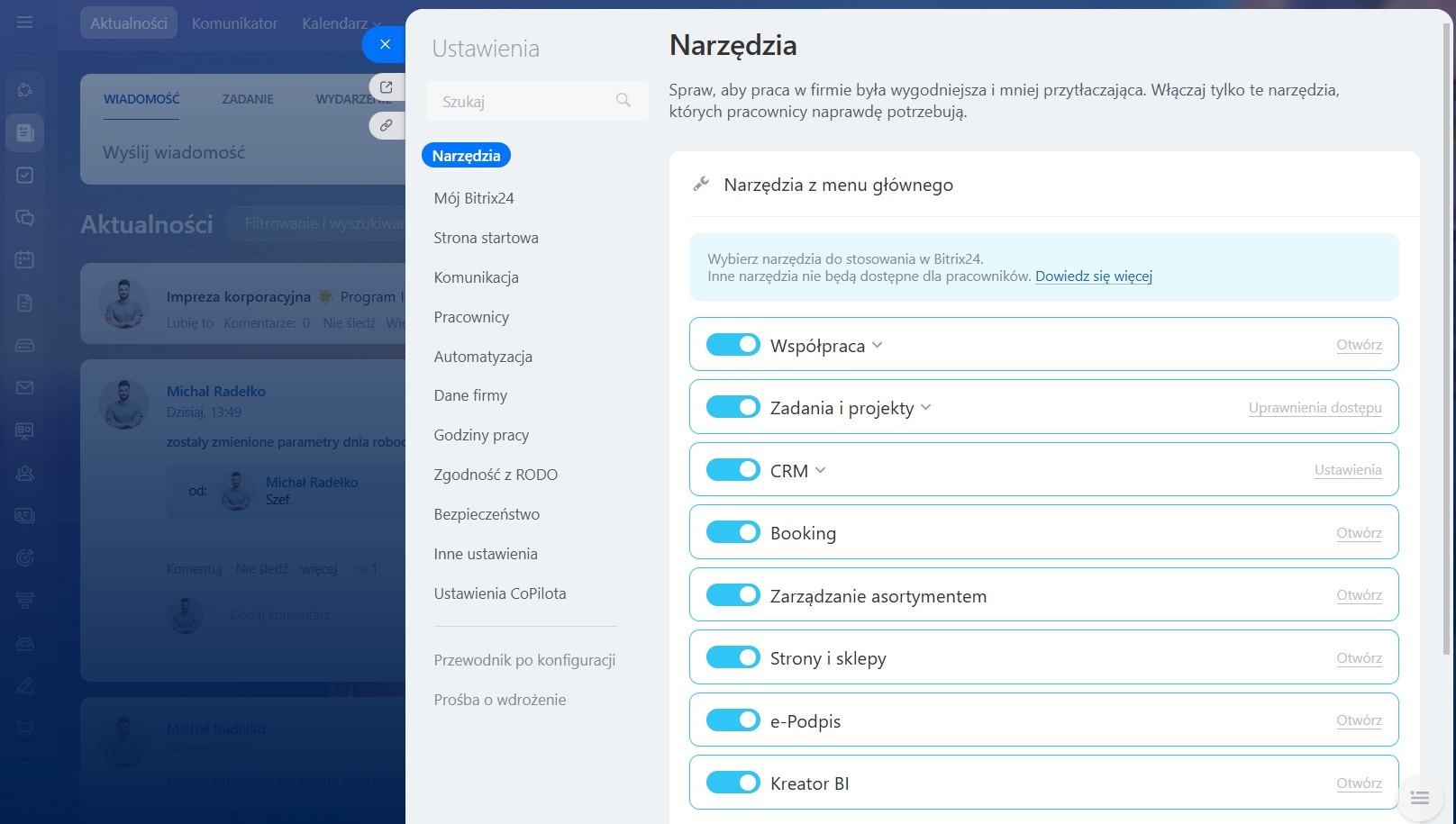Close the settings slider with the X button

coord(385,44)
